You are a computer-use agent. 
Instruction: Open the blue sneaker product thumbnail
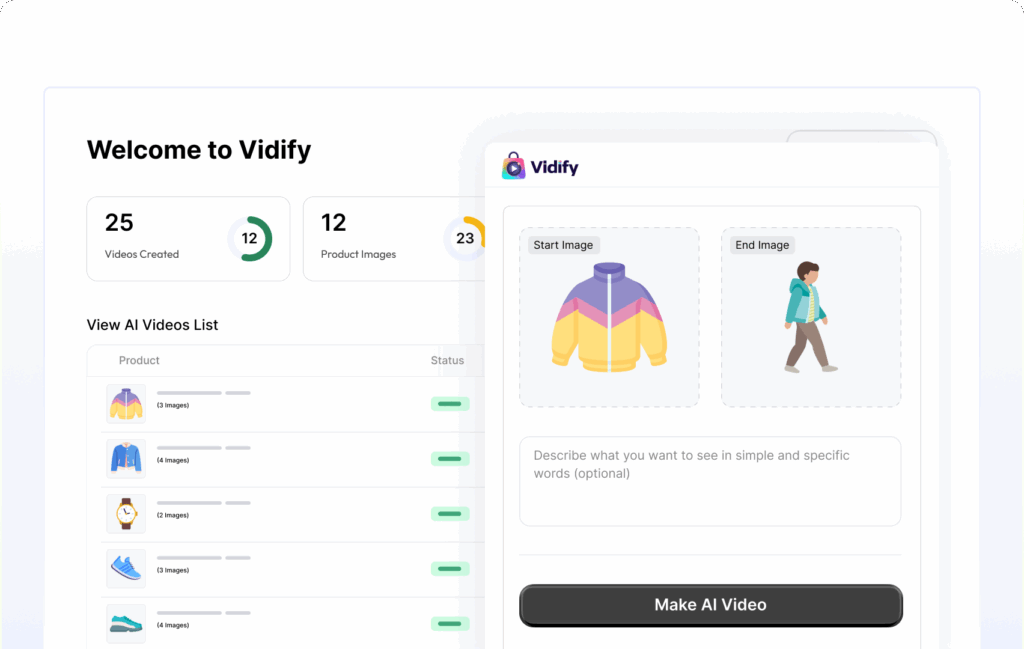click(126, 568)
